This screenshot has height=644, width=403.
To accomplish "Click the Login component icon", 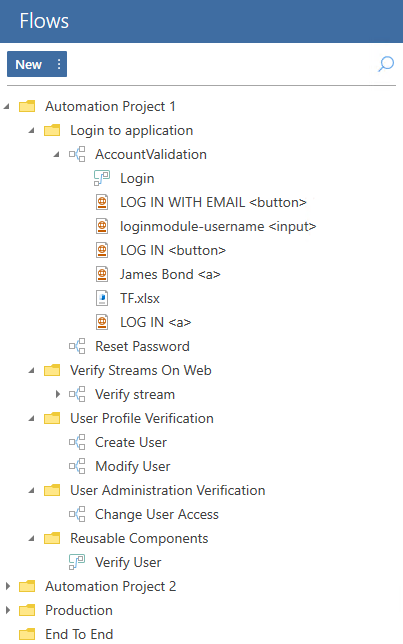I will coord(102,178).
